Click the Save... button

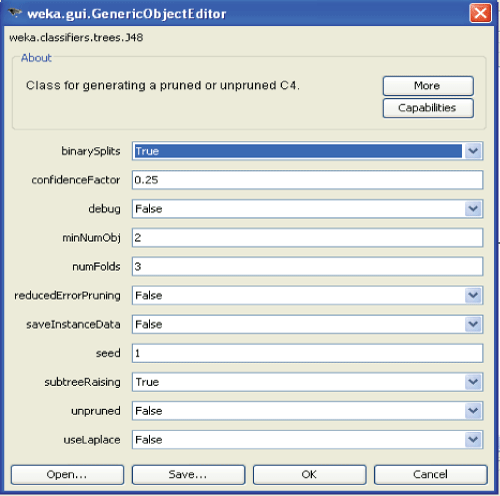click(188, 475)
